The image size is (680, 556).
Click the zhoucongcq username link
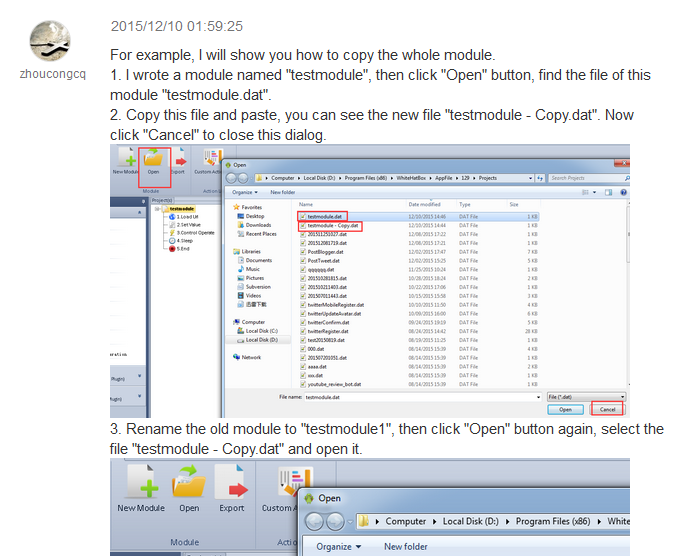tap(52, 74)
